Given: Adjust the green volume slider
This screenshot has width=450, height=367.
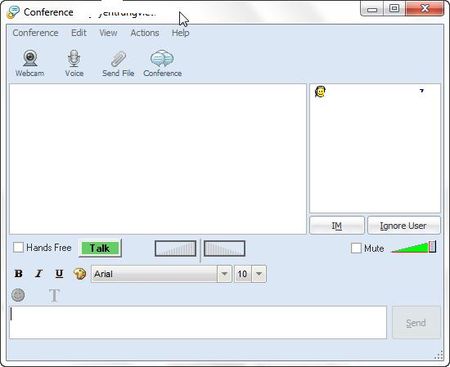Looking at the screenshot, I should [413, 247].
